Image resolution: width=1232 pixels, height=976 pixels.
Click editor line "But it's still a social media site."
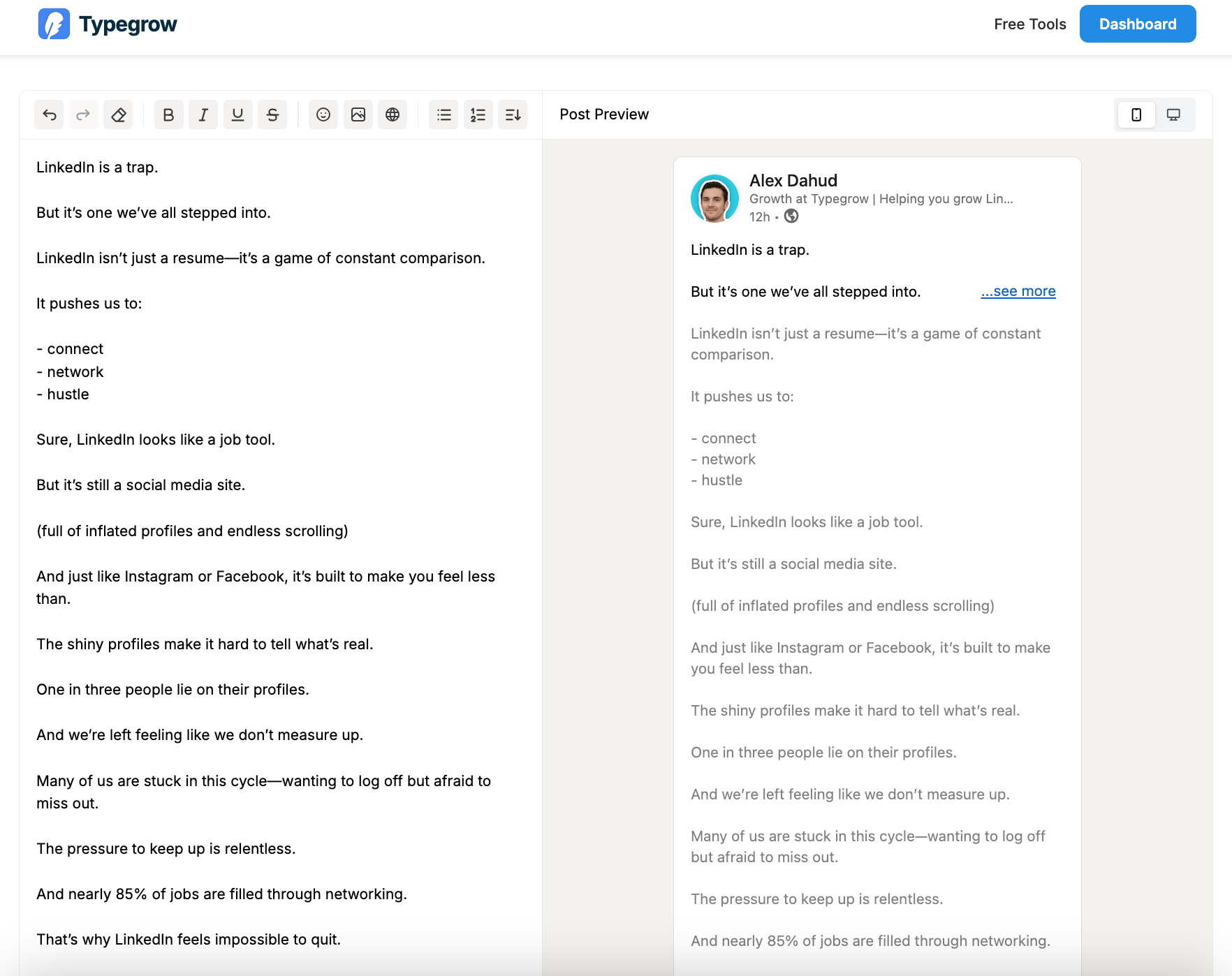[141, 485]
